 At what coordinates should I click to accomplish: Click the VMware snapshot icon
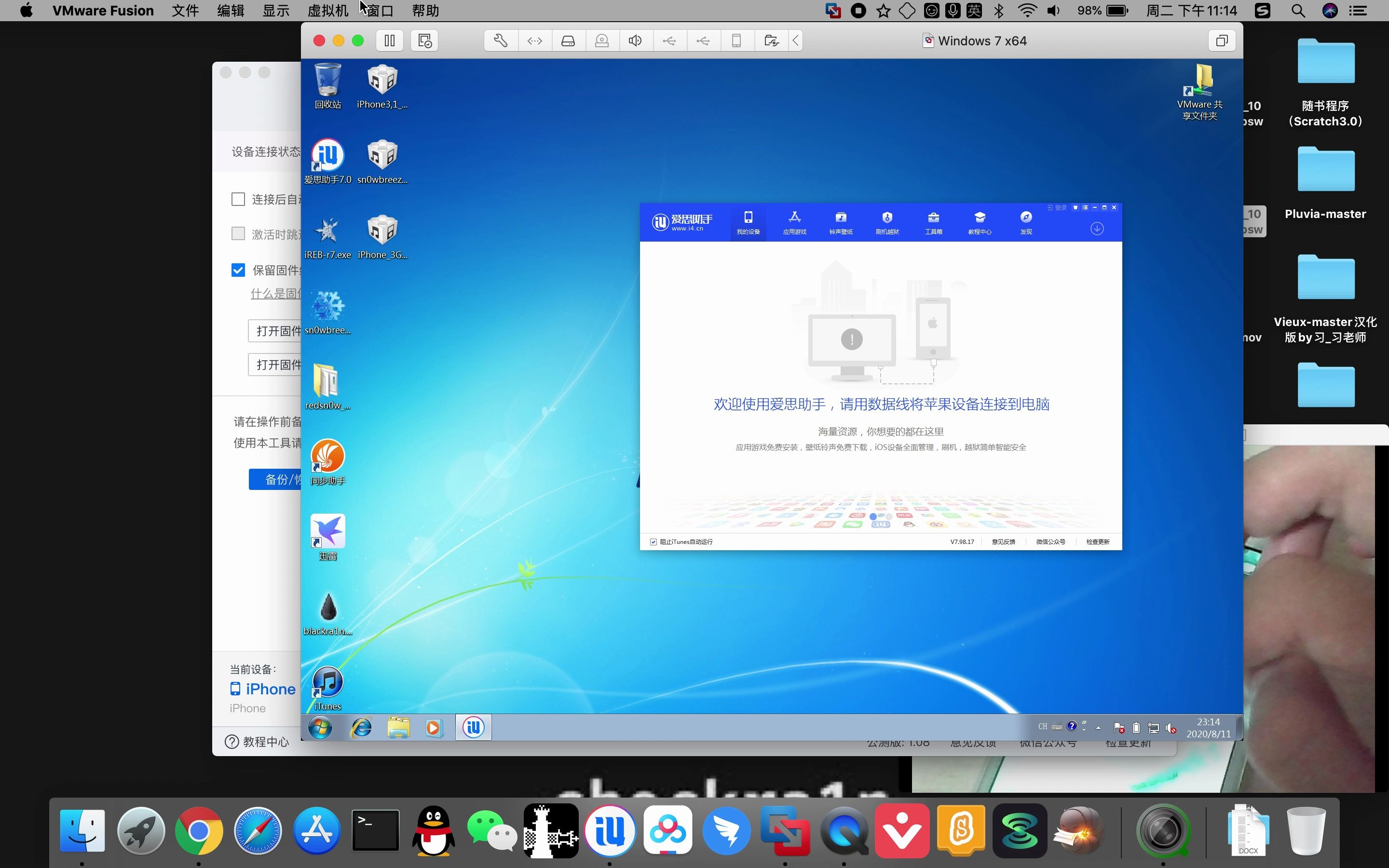click(x=425, y=41)
